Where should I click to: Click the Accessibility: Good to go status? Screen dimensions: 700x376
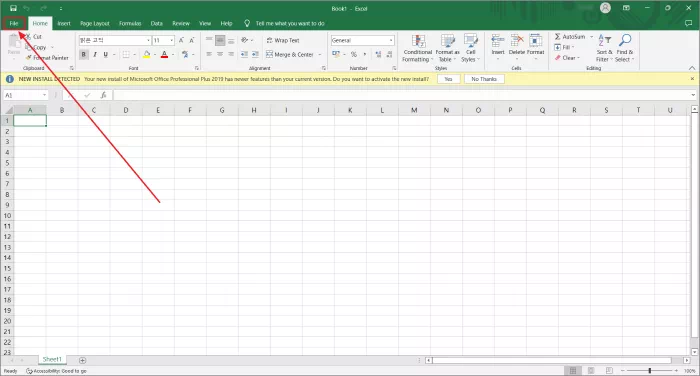[x=57, y=371]
